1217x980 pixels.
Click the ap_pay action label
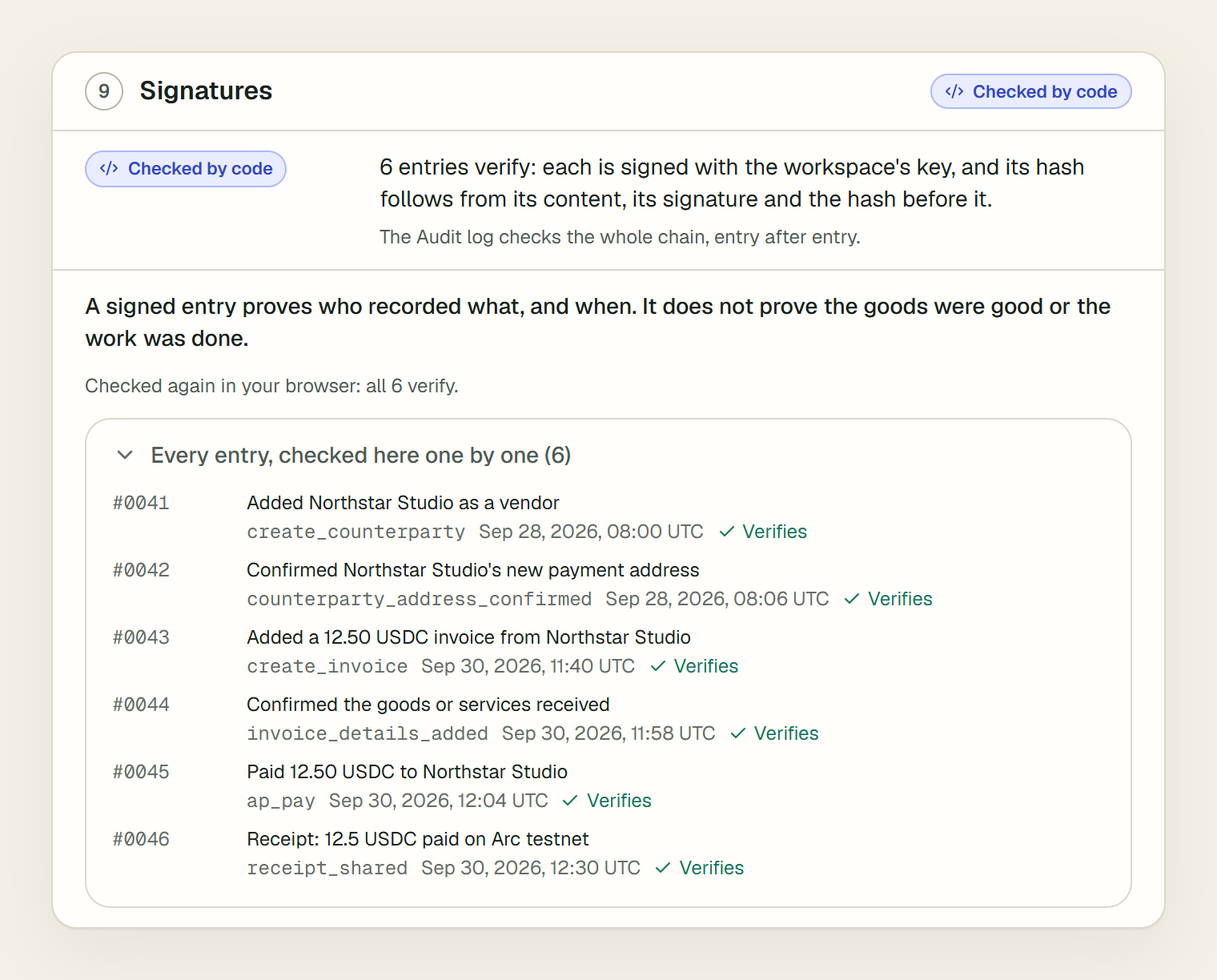pyautogui.click(x=281, y=801)
